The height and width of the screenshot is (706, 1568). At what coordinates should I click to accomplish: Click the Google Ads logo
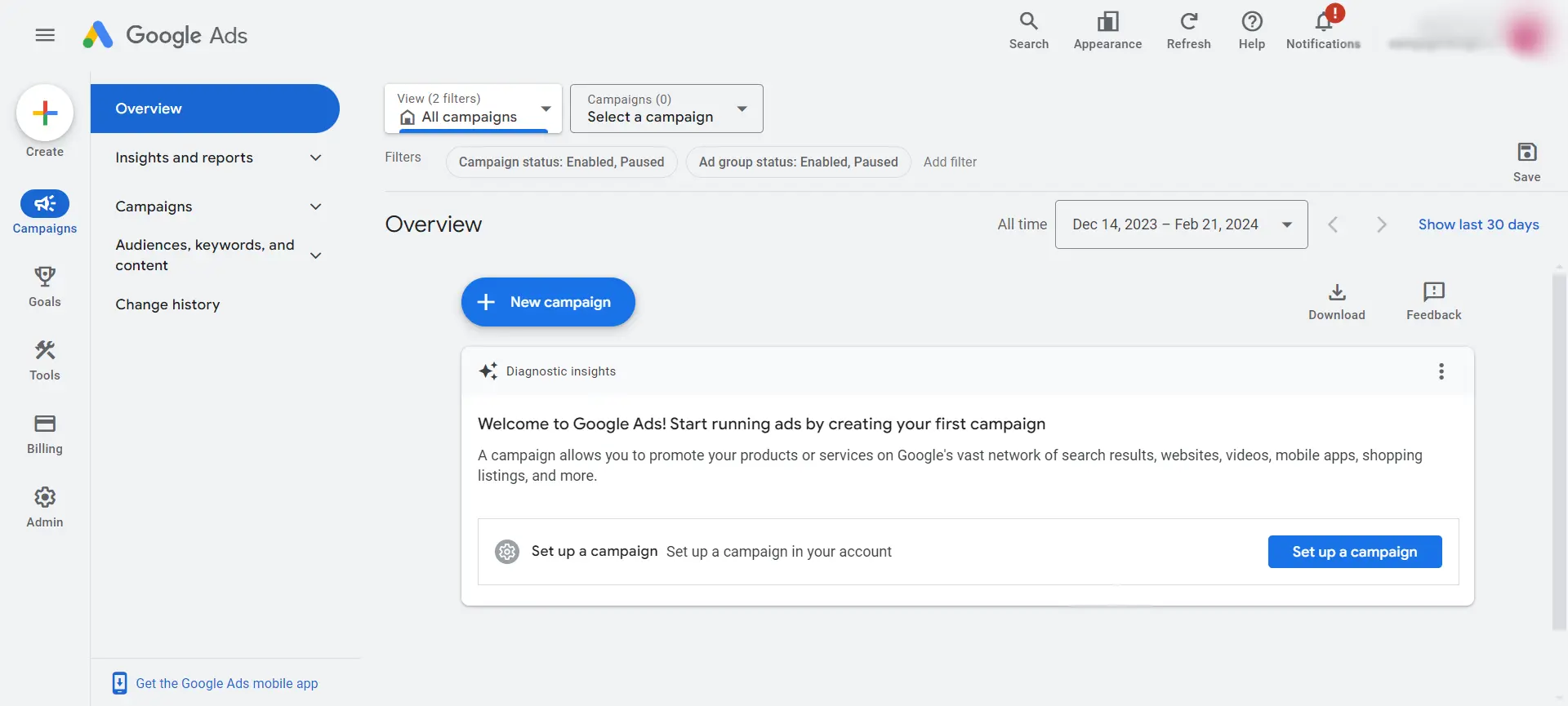click(x=165, y=35)
